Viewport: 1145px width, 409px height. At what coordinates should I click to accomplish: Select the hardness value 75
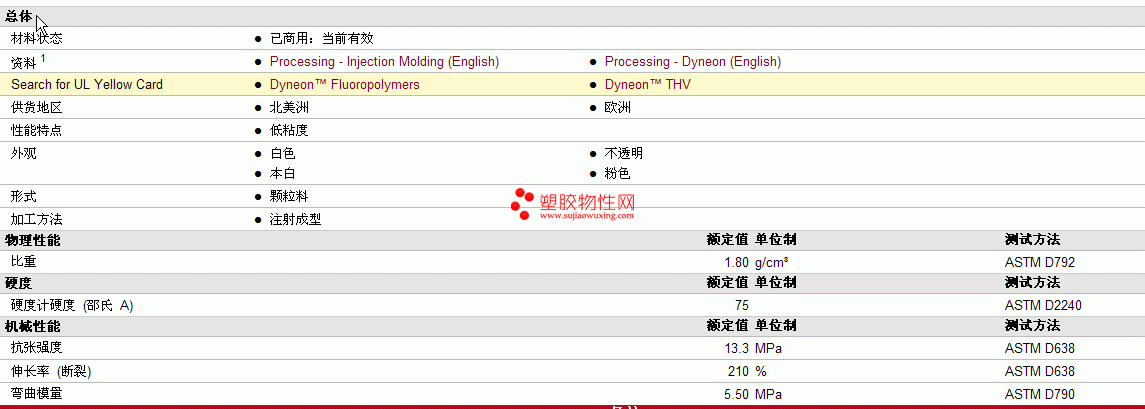coord(742,306)
